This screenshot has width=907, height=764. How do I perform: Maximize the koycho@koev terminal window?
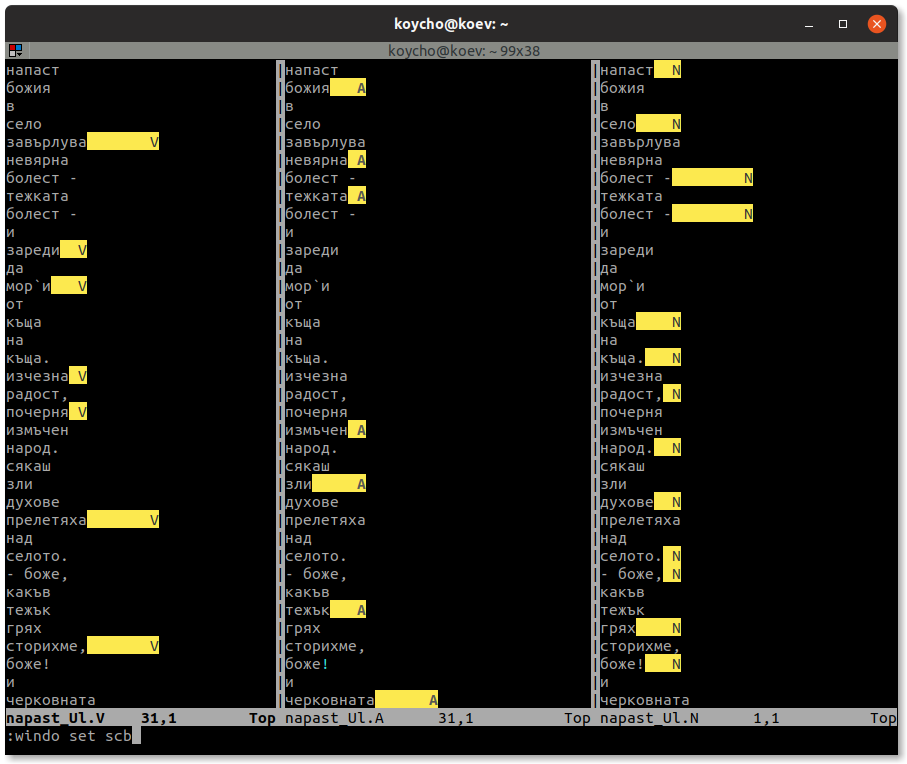[843, 24]
